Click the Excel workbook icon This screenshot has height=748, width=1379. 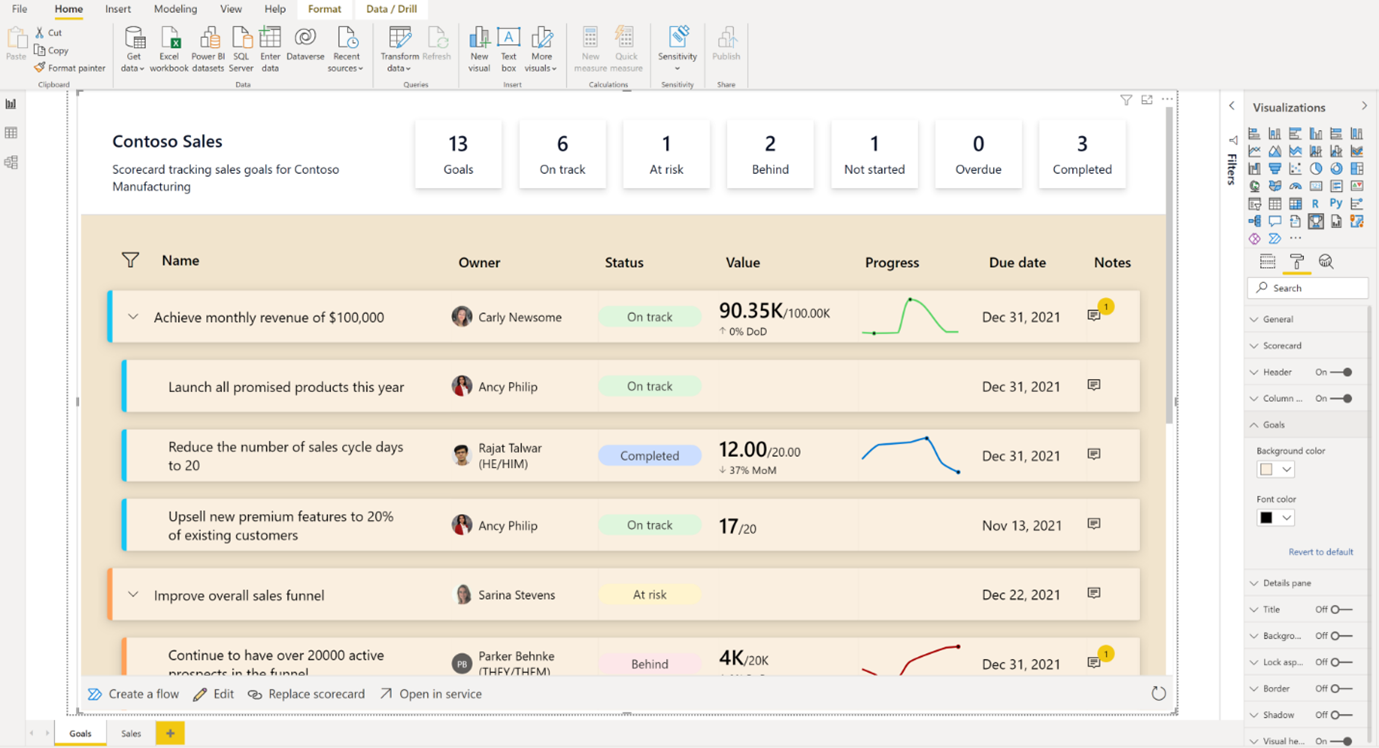[169, 49]
